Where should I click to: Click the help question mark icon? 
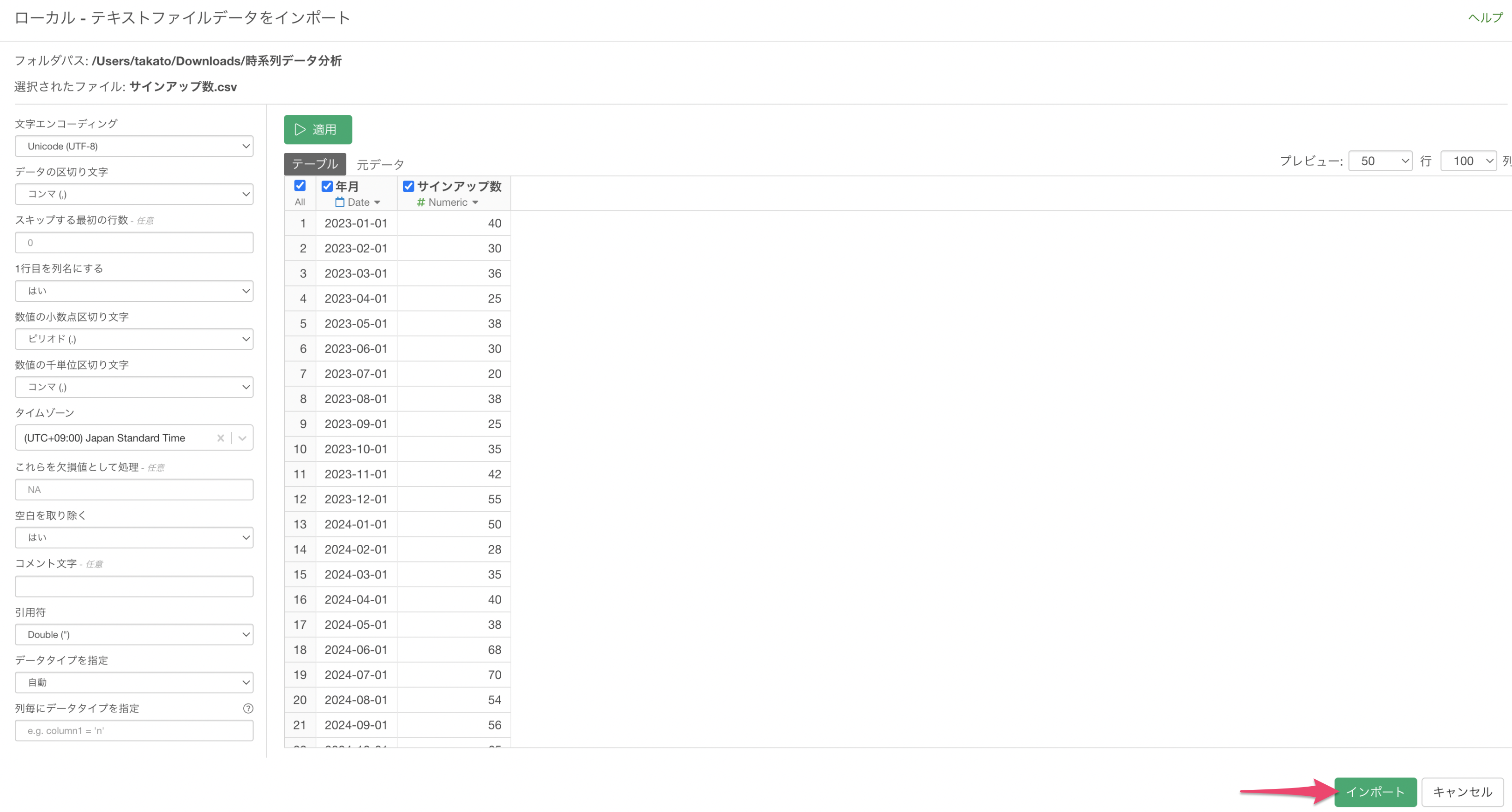(x=248, y=708)
